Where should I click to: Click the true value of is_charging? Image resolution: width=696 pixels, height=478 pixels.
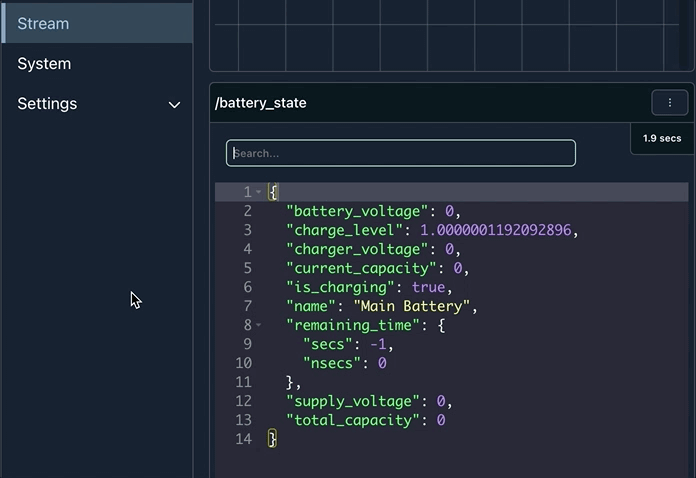tap(428, 287)
